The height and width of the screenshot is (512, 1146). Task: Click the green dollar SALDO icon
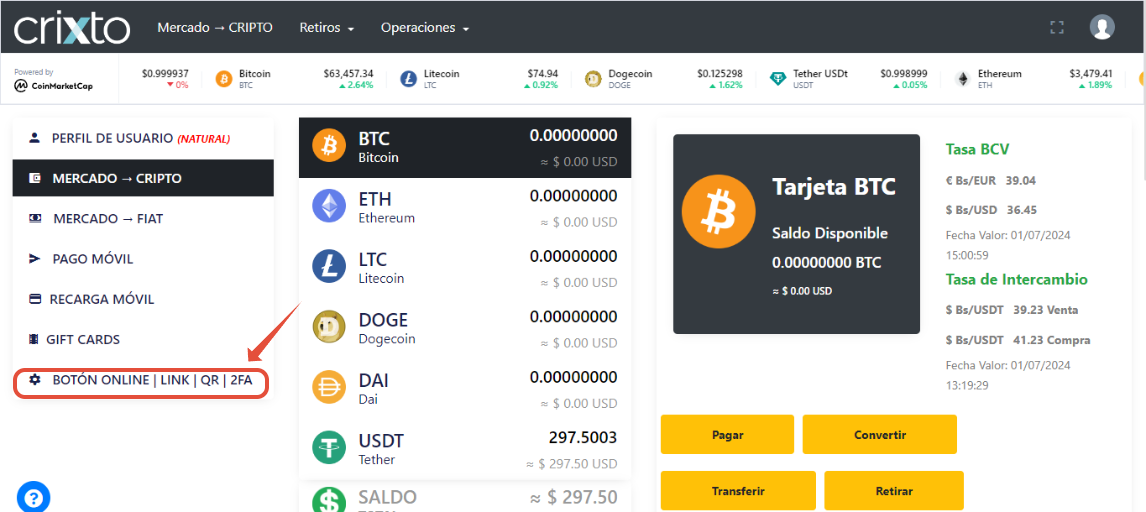(329, 500)
